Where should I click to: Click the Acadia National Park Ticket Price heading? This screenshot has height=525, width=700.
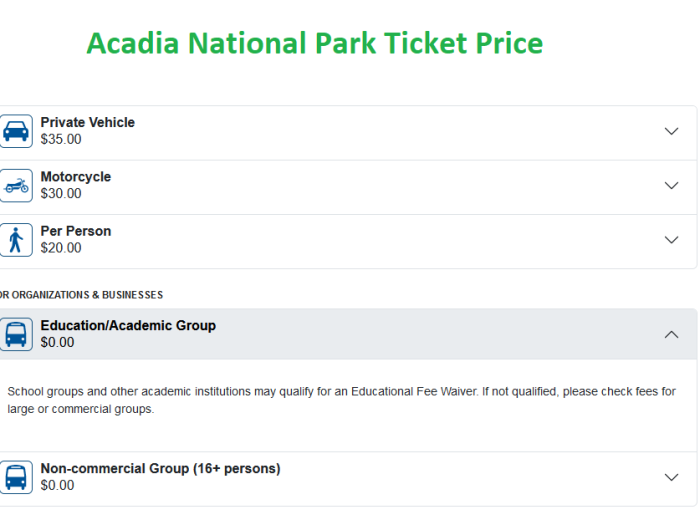point(315,44)
